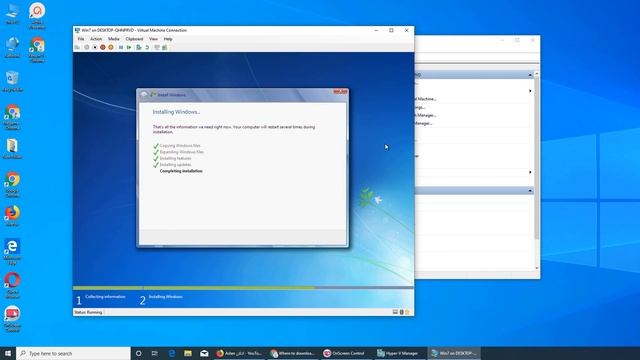Screen dimensions: 640x360
Task: Click the 'Installing updates' step text
Action: 175,164
